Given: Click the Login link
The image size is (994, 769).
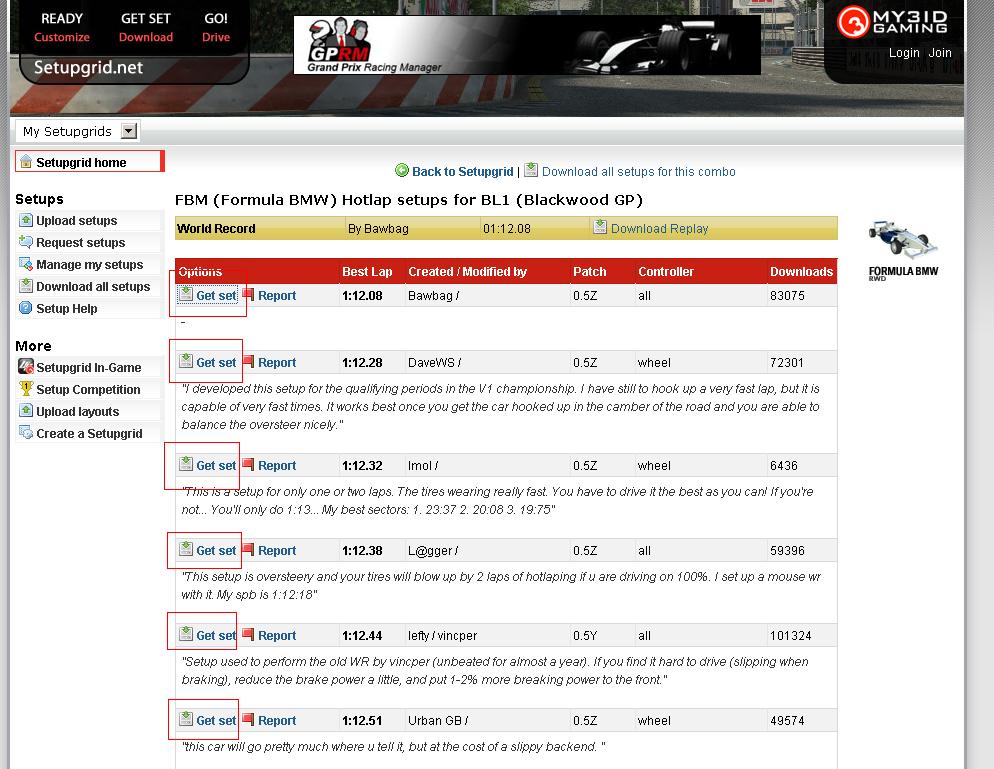Looking at the screenshot, I should tap(904, 53).
